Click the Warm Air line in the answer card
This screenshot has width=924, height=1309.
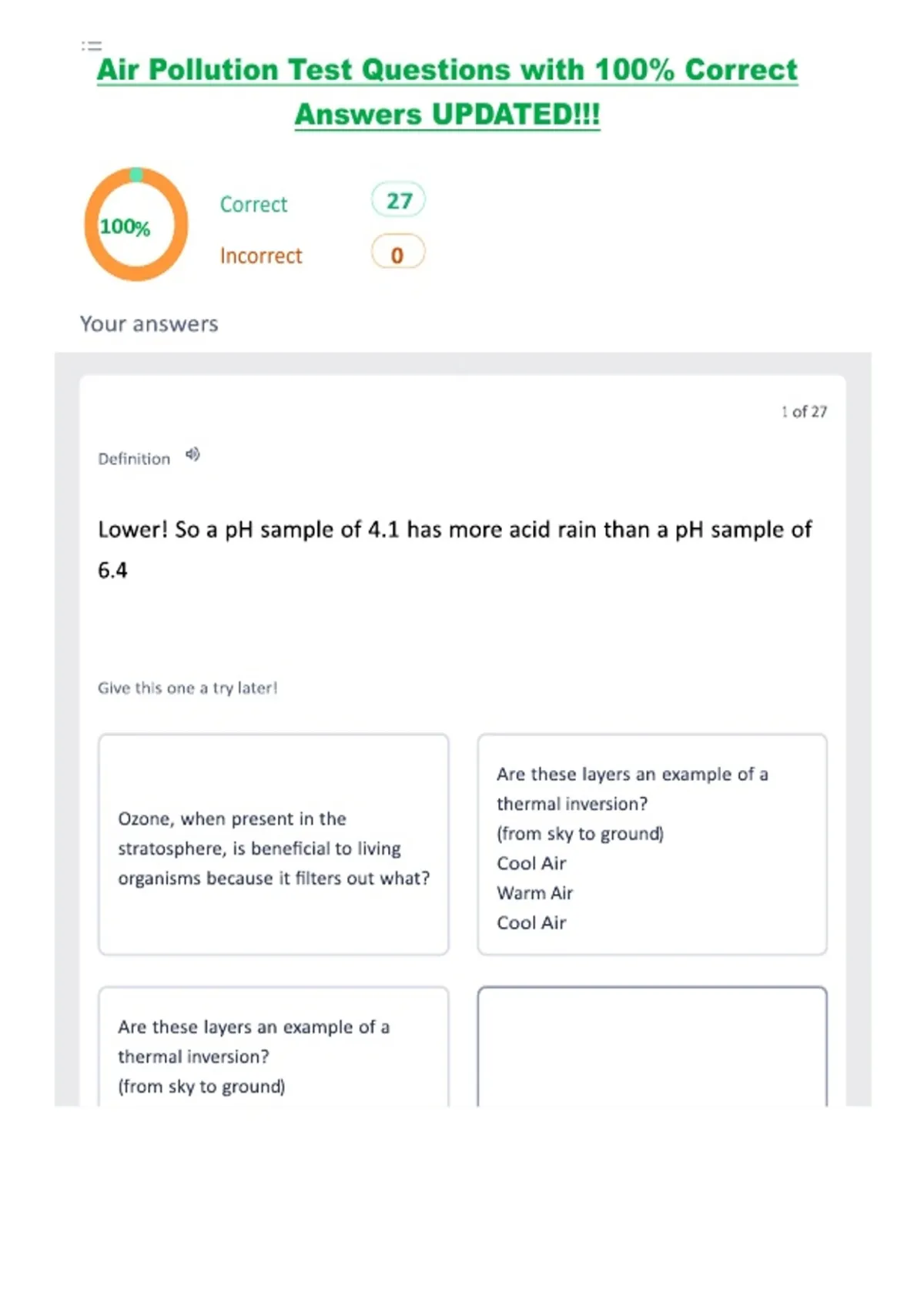[x=535, y=893]
